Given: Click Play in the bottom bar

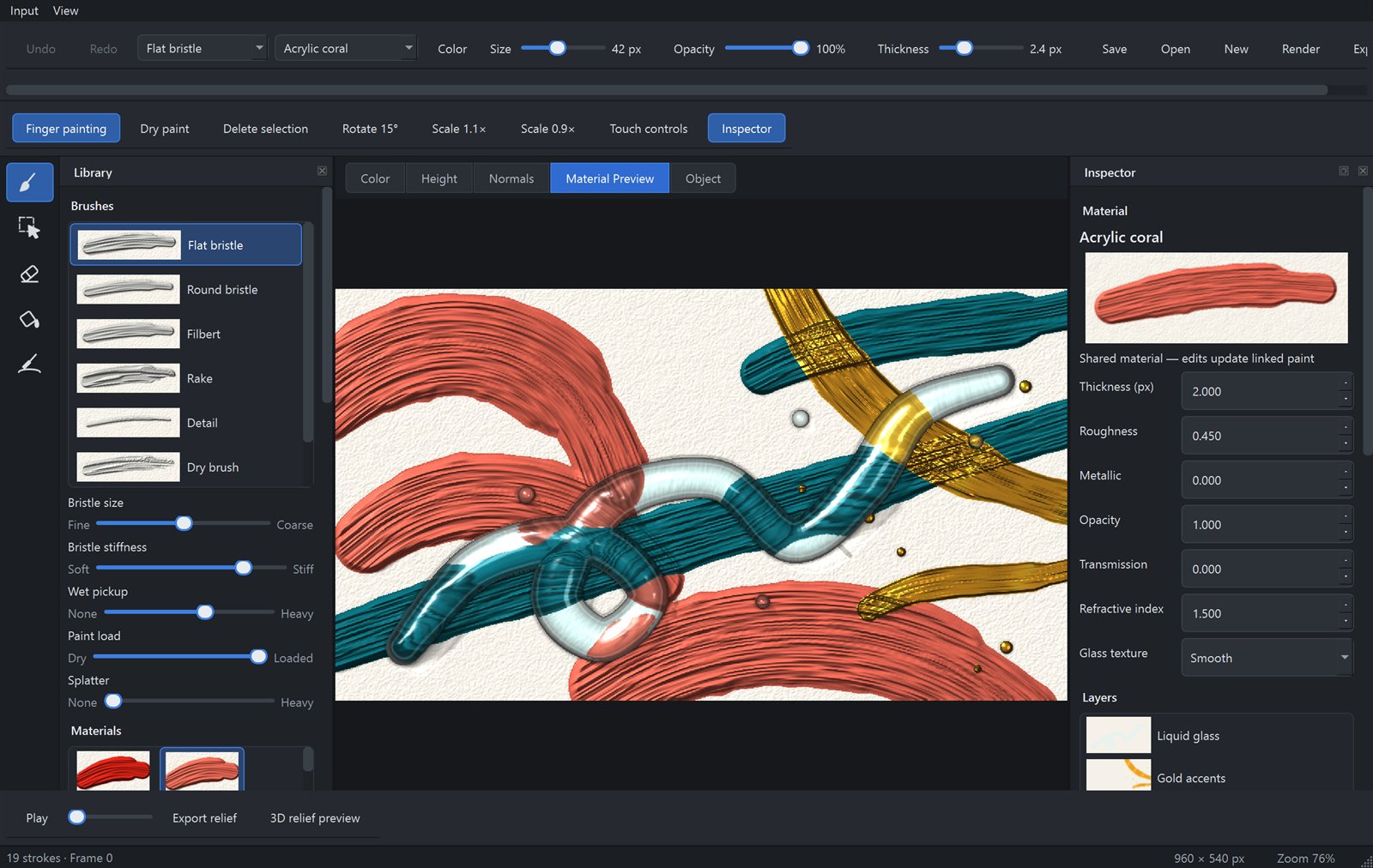Looking at the screenshot, I should [37, 818].
